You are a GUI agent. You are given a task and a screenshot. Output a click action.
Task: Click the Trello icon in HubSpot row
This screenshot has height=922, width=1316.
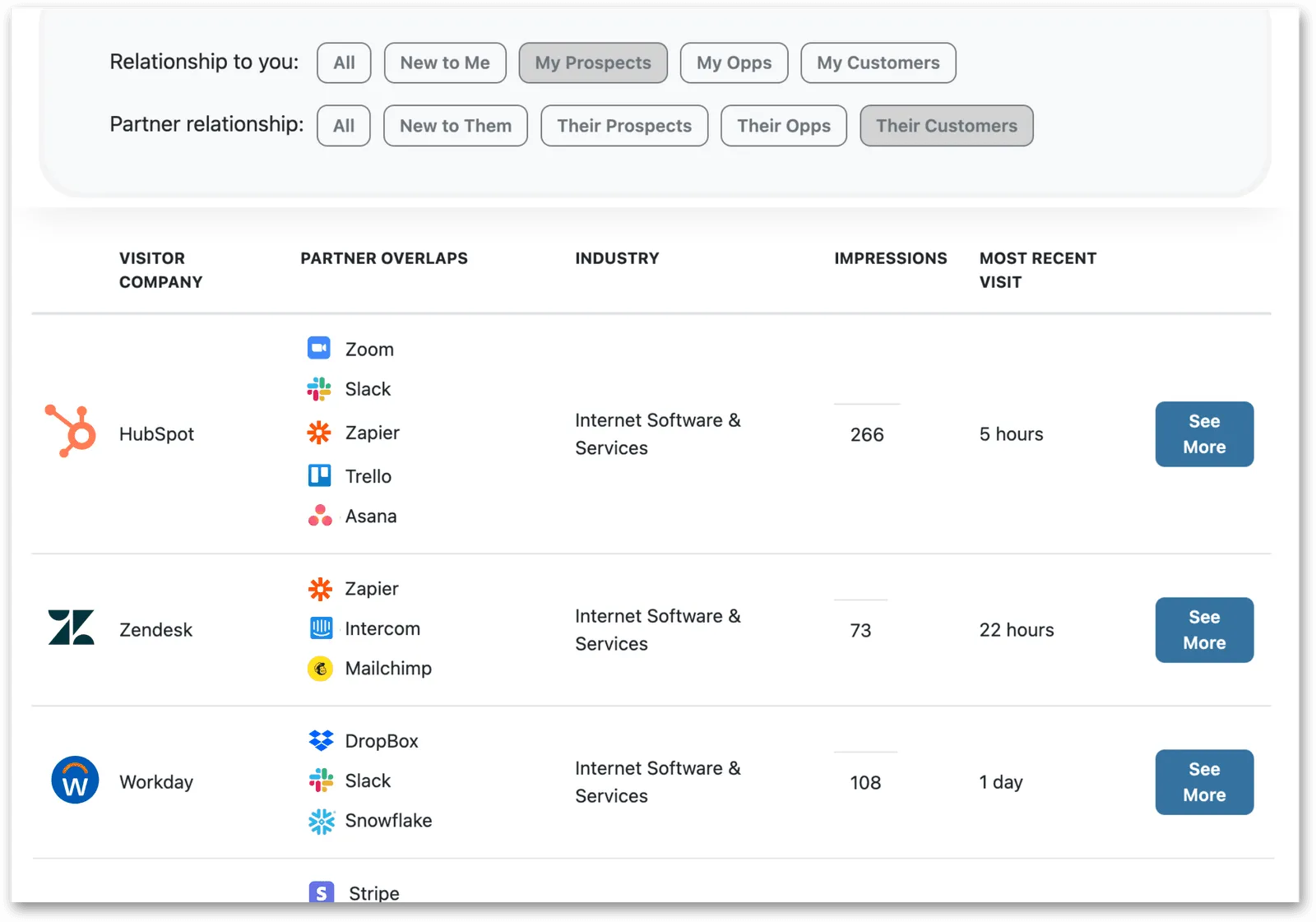319,475
